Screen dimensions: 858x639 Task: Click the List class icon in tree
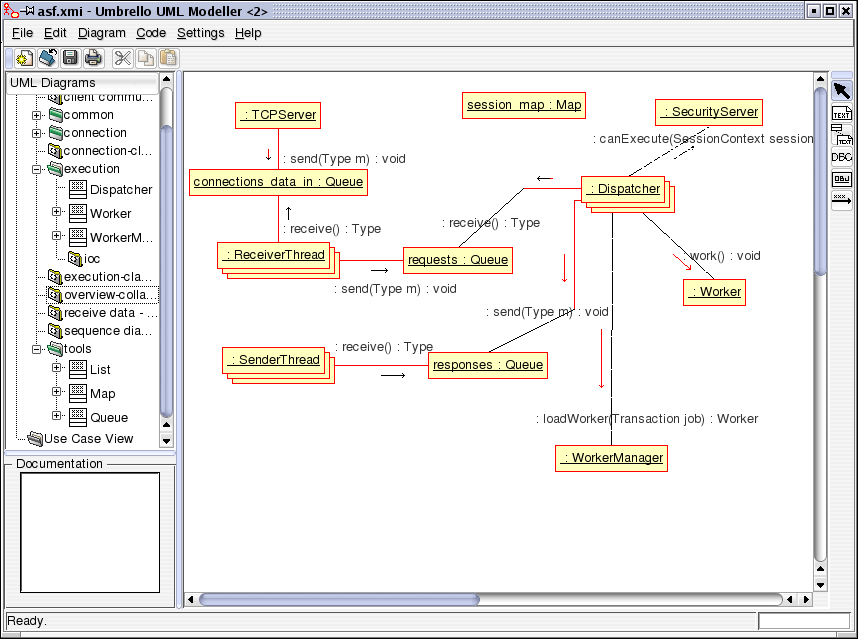[78, 369]
